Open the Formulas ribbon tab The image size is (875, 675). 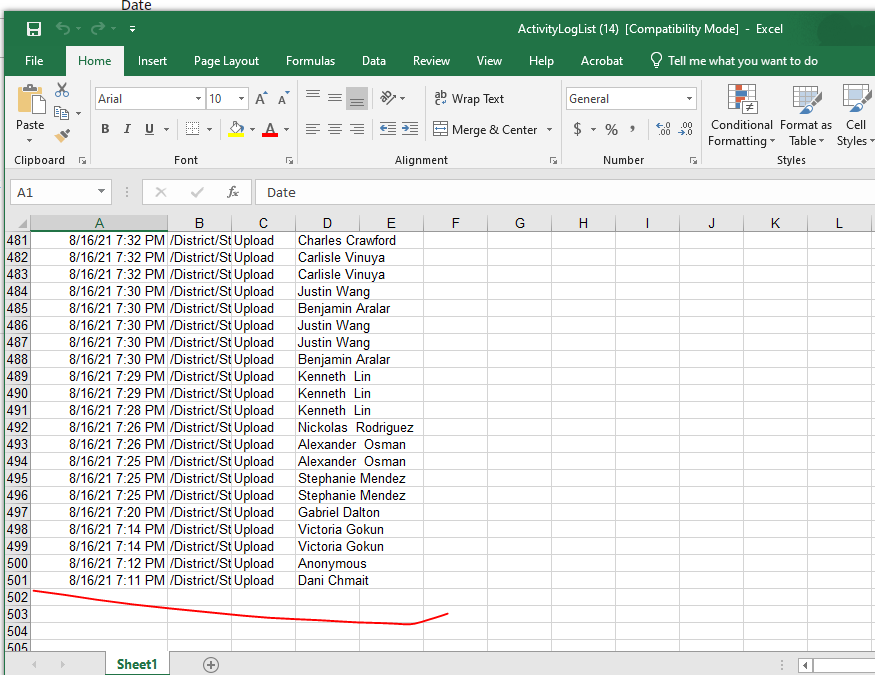tap(310, 61)
